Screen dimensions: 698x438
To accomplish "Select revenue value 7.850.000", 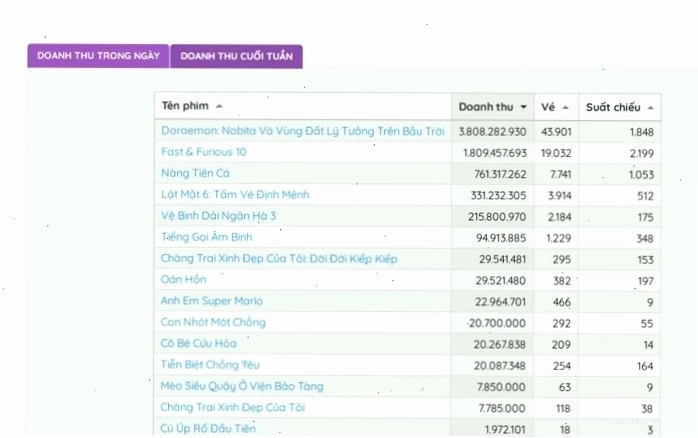I will 501,387.
